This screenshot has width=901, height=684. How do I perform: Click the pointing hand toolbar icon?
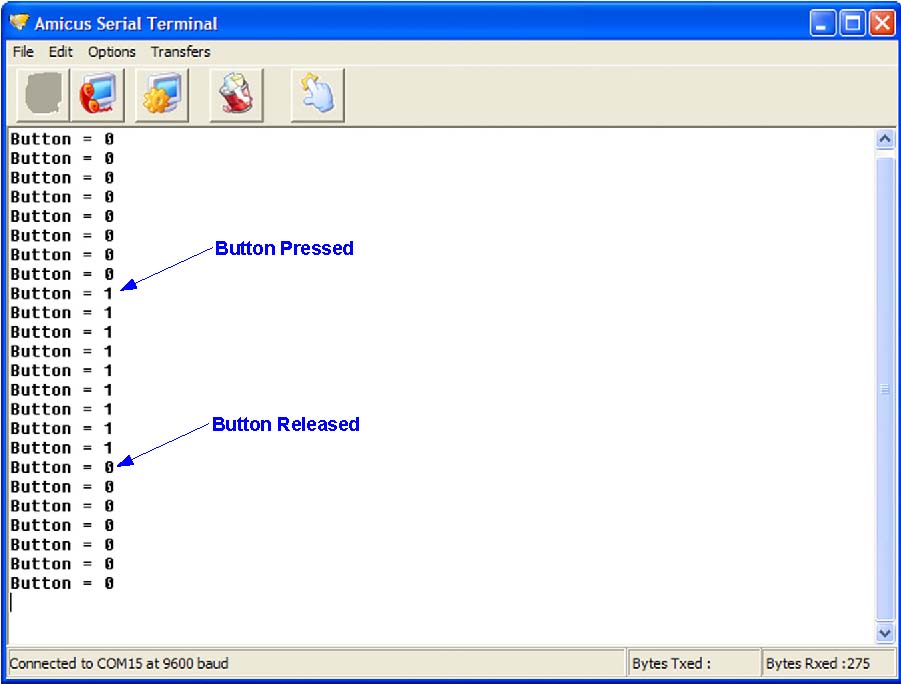pyautogui.click(x=318, y=95)
